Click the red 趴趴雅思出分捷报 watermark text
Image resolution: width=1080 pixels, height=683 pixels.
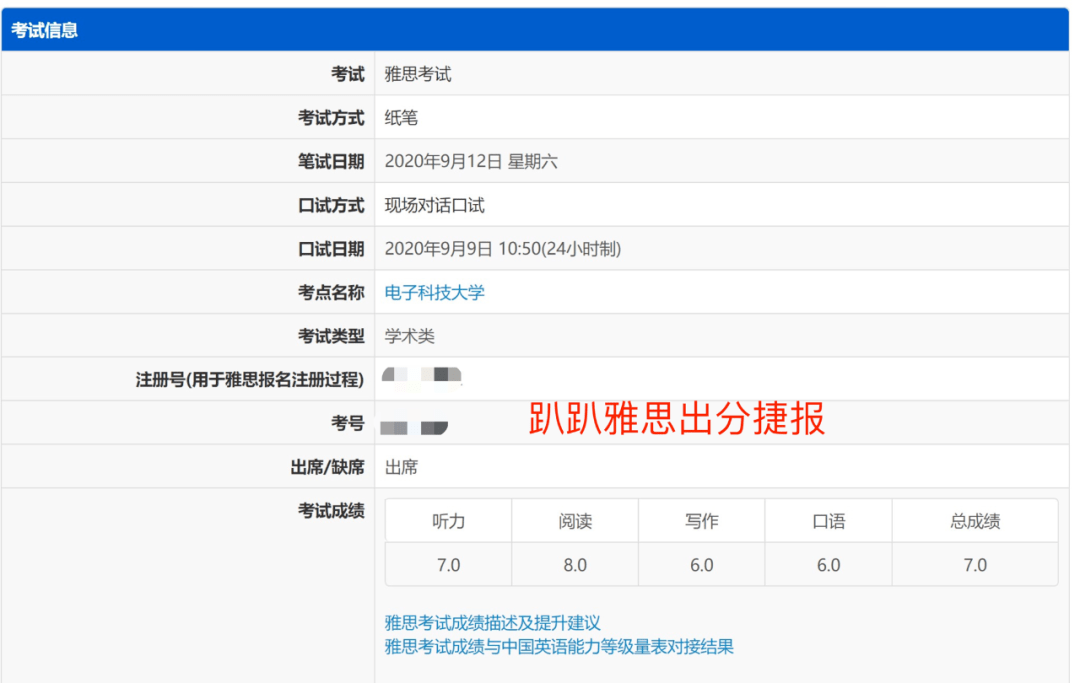pyautogui.click(x=676, y=418)
